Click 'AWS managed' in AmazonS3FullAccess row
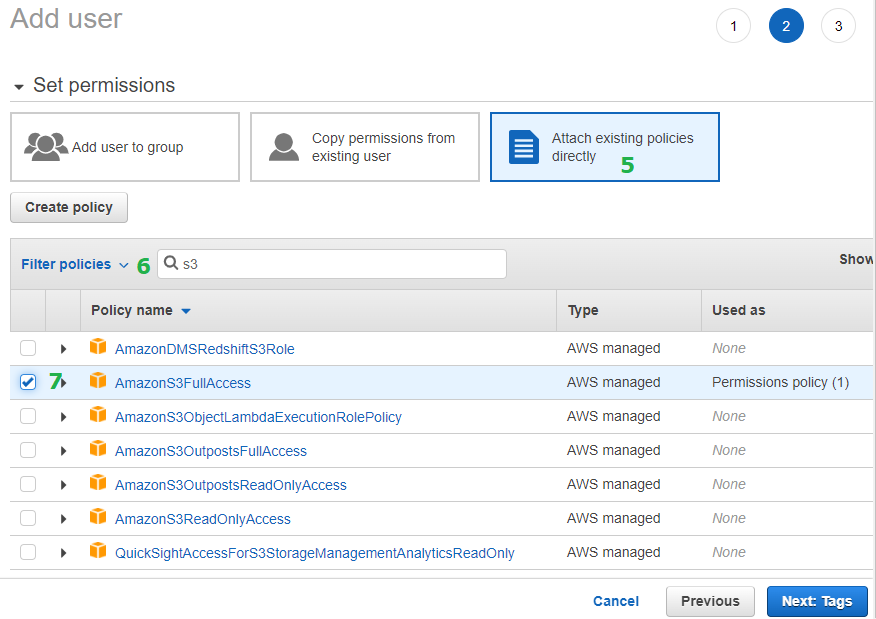The height and width of the screenshot is (619, 876). tap(613, 382)
